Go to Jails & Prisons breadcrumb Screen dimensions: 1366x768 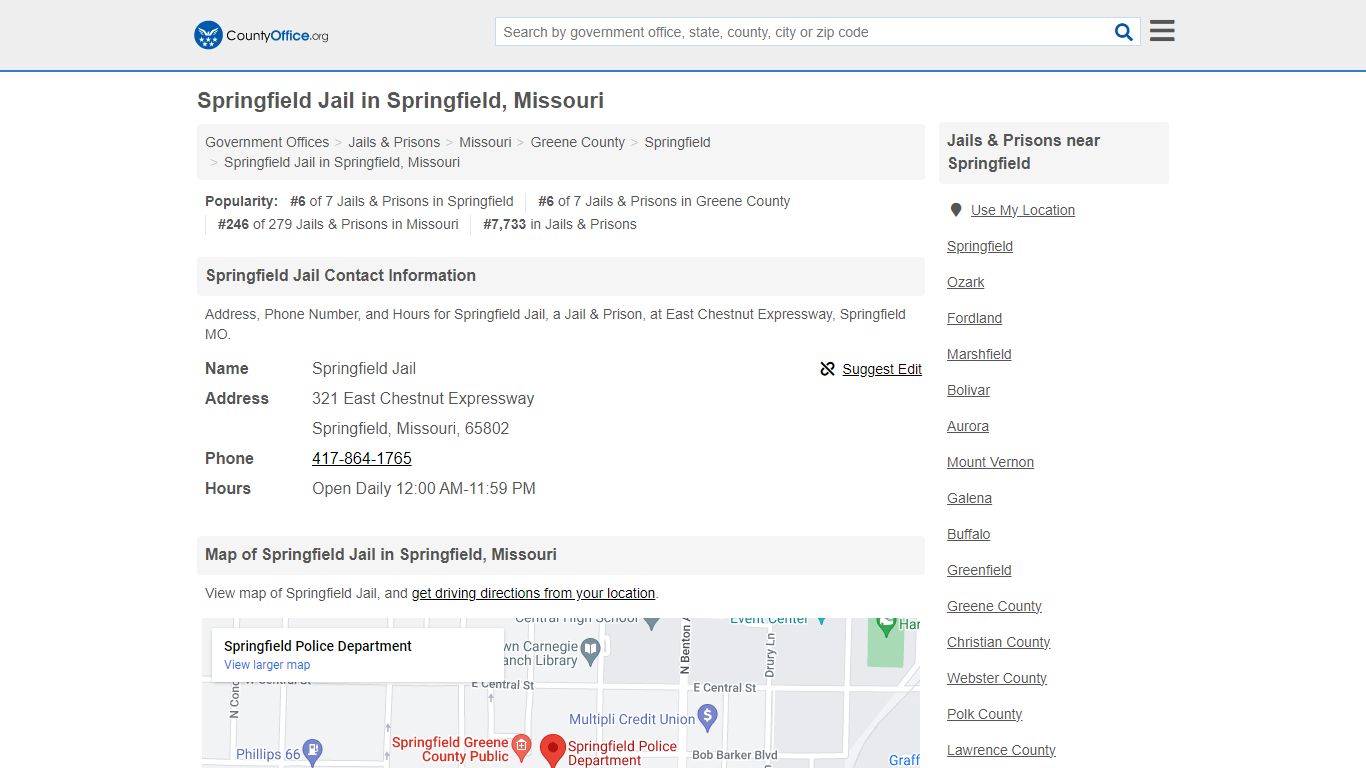[x=394, y=142]
